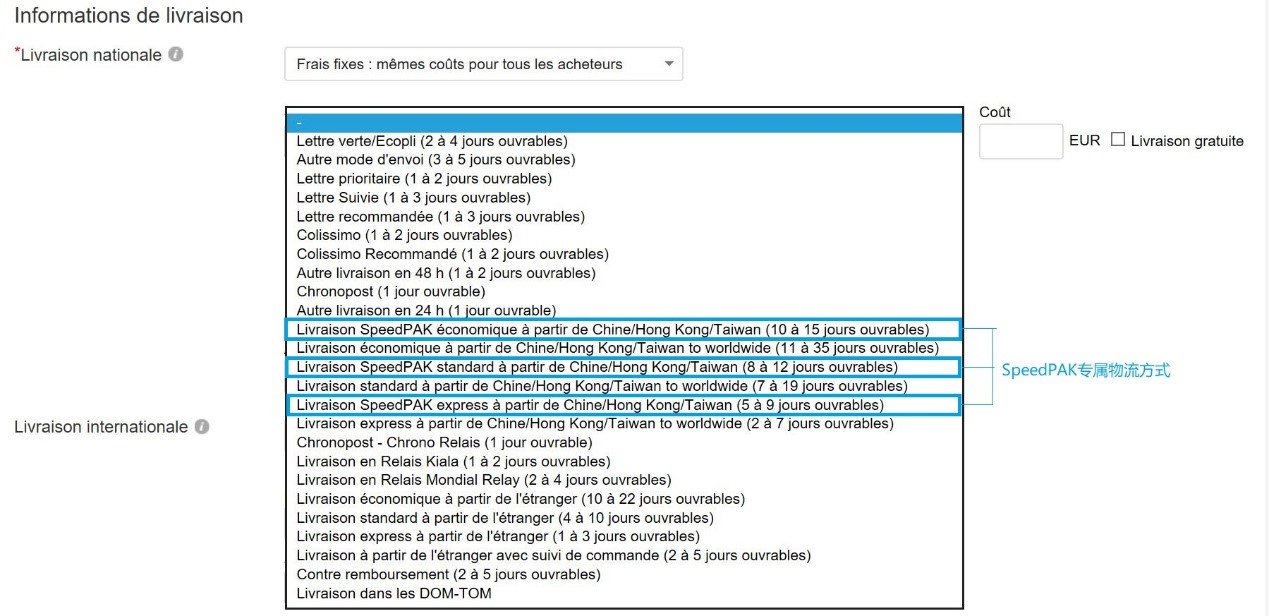Click info icon next to Livraison internationale
The height and width of the screenshot is (616, 1269).
tap(202, 427)
